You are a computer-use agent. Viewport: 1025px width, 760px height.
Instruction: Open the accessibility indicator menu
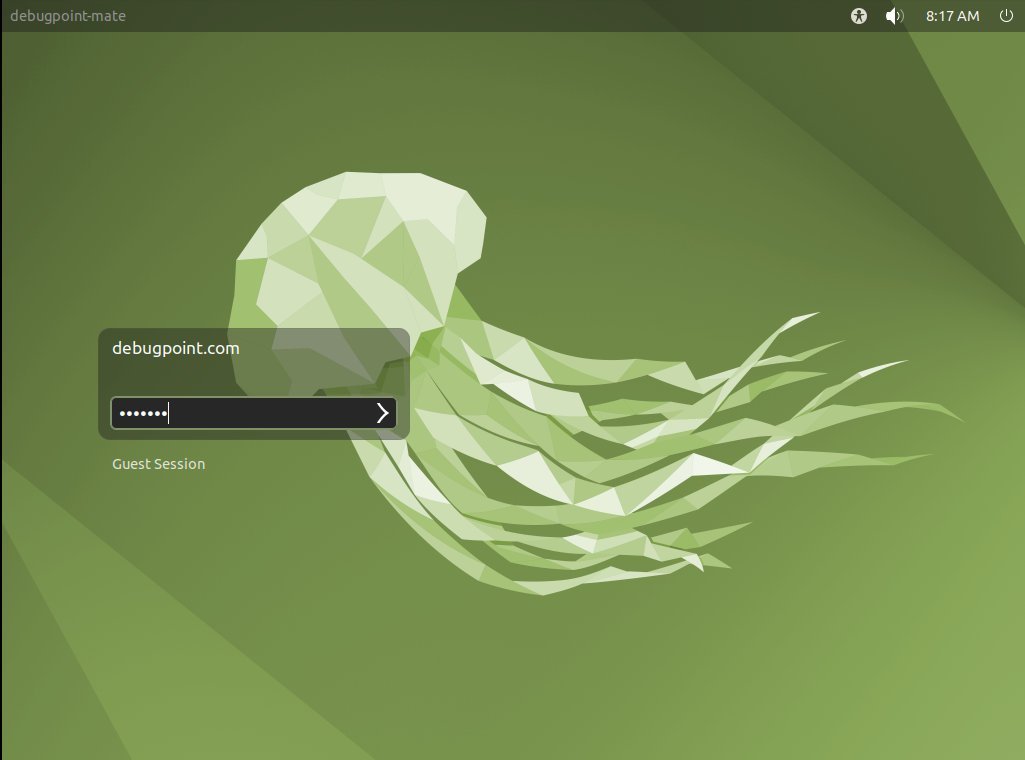858,16
